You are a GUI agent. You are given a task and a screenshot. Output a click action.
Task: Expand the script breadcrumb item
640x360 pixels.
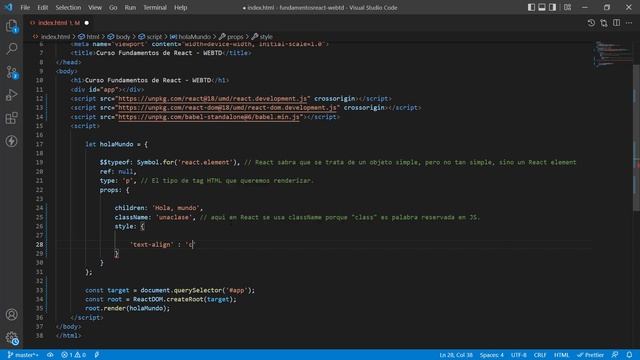[x=150, y=37]
